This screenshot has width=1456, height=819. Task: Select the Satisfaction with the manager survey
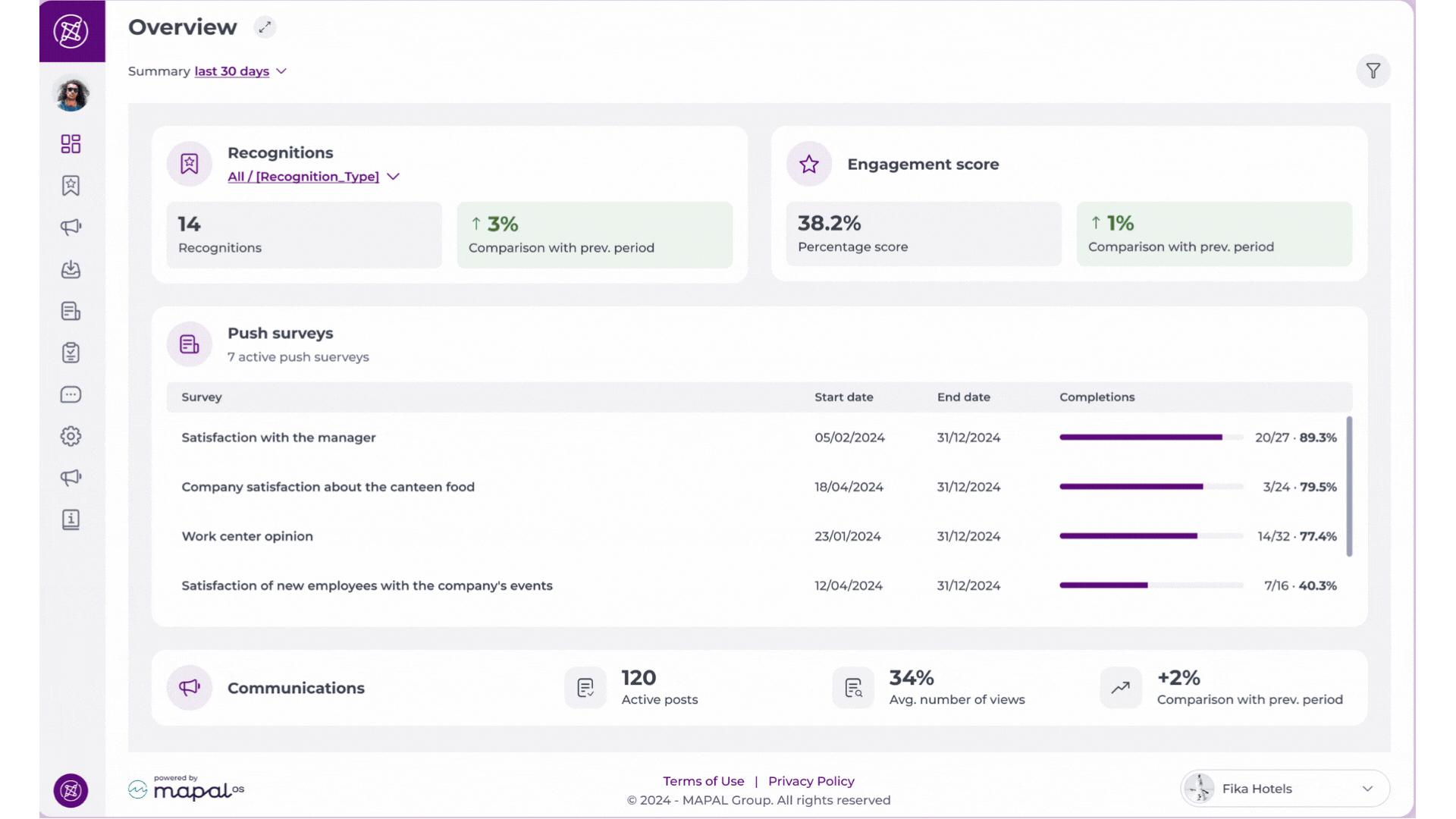pyautogui.click(x=278, y=438)
